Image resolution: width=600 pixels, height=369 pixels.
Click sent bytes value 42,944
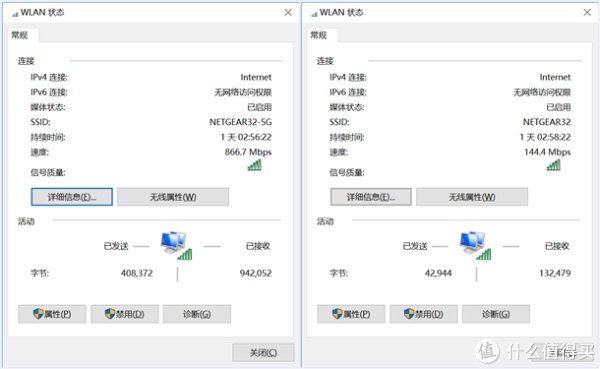point(438,273)
